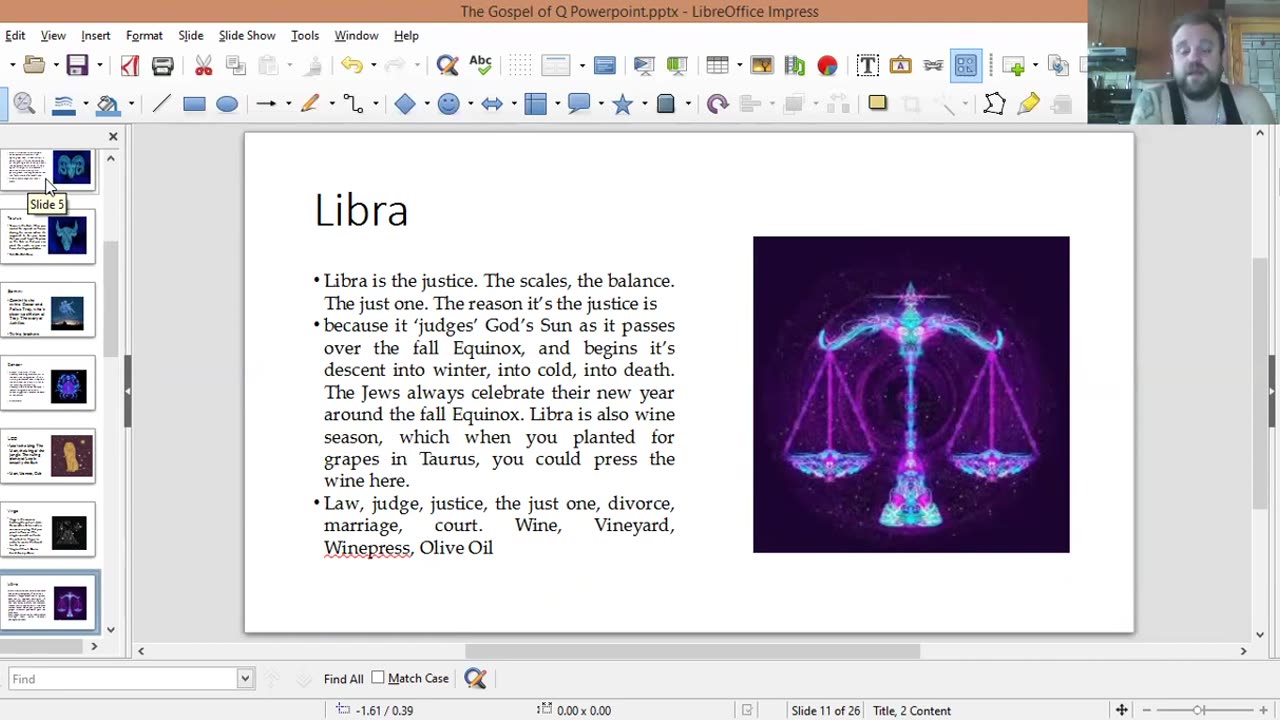
Task: Expand the Symbol Shapes dropdown
Action: coord(470,104)
